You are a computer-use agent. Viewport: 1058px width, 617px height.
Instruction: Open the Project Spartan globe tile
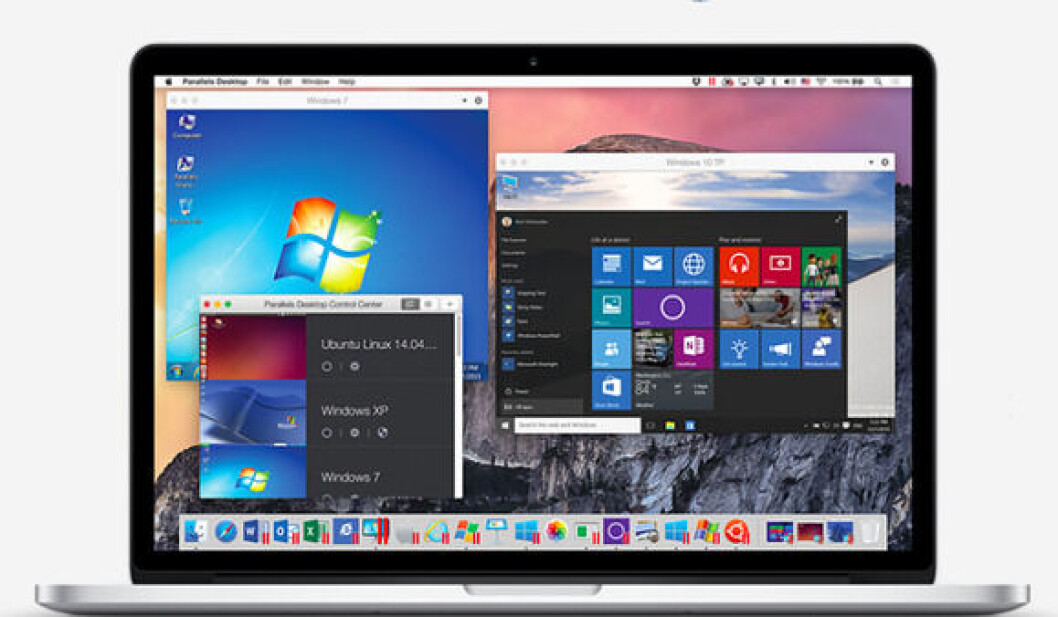click(x=694, y=267)
